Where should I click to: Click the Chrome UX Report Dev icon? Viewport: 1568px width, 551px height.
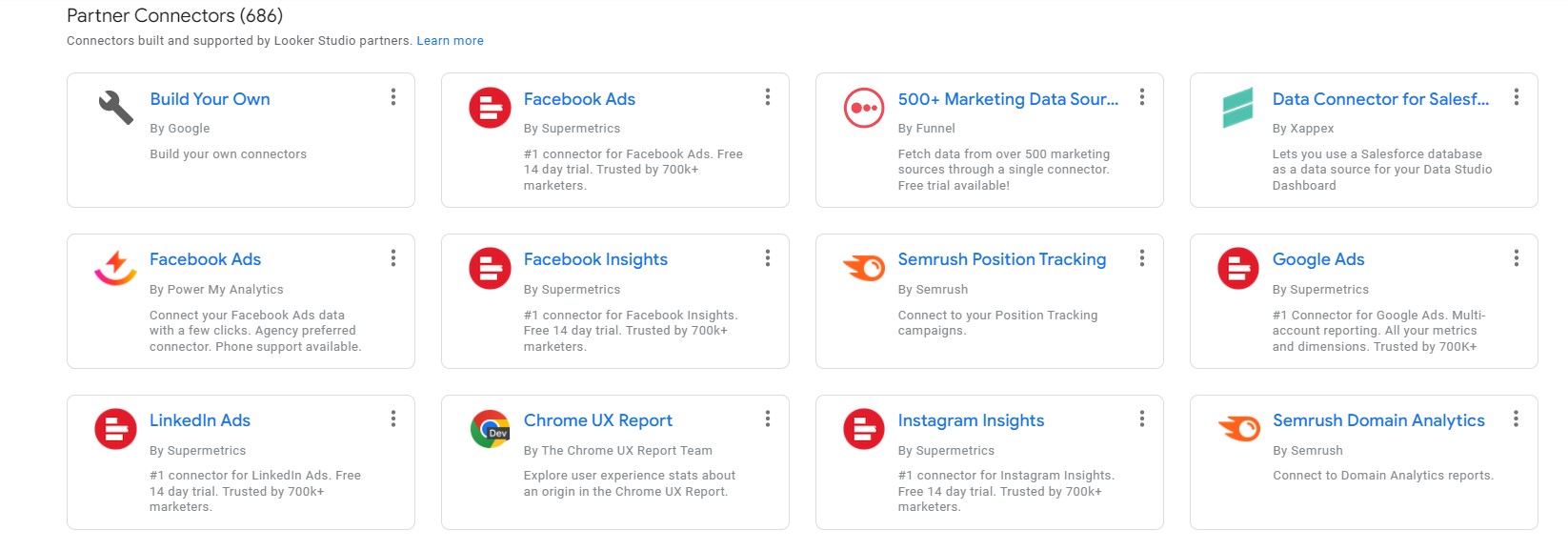[x=491, y=429]
